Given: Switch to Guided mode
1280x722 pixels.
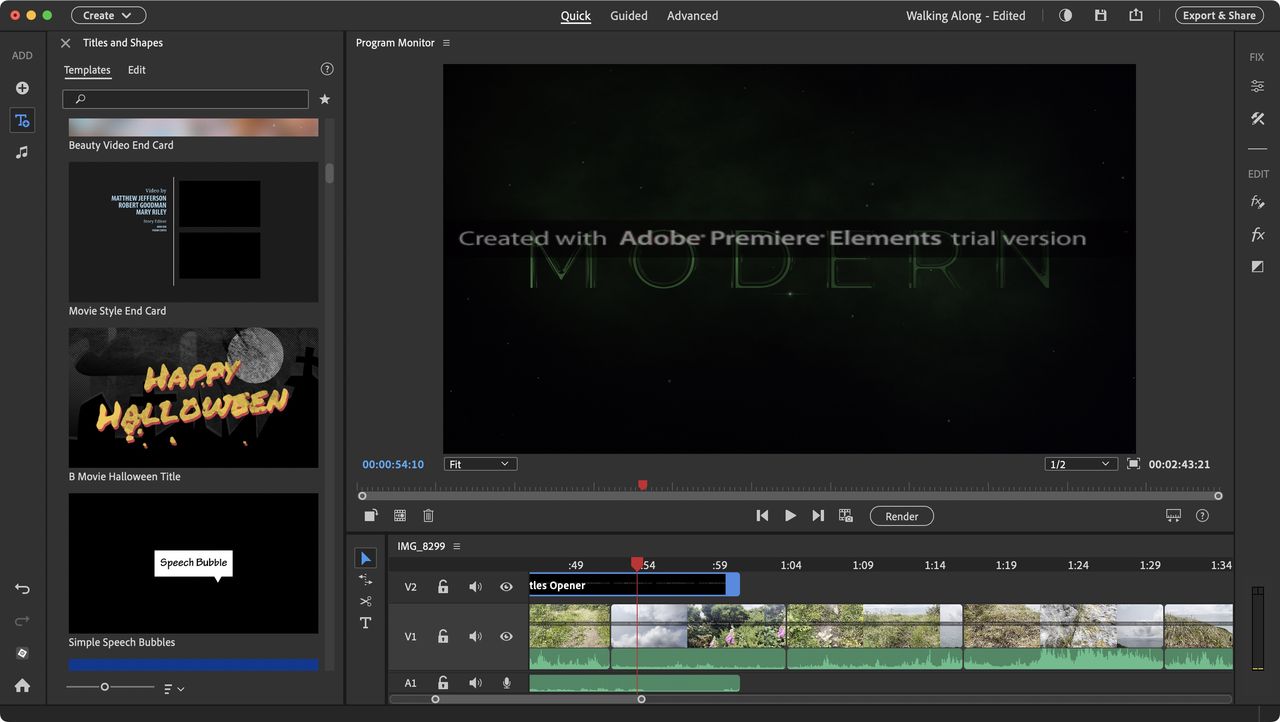Looking at the screenshot, I should (629, 16).
